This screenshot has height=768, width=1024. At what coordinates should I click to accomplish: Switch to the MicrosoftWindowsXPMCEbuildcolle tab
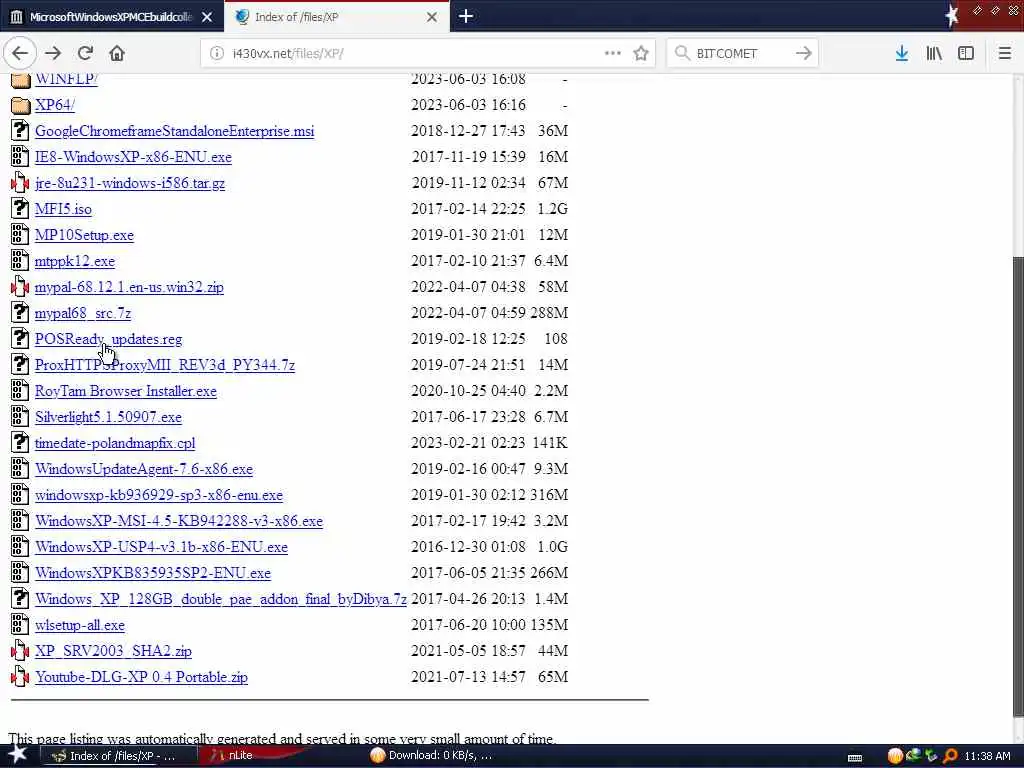point(112,17)
